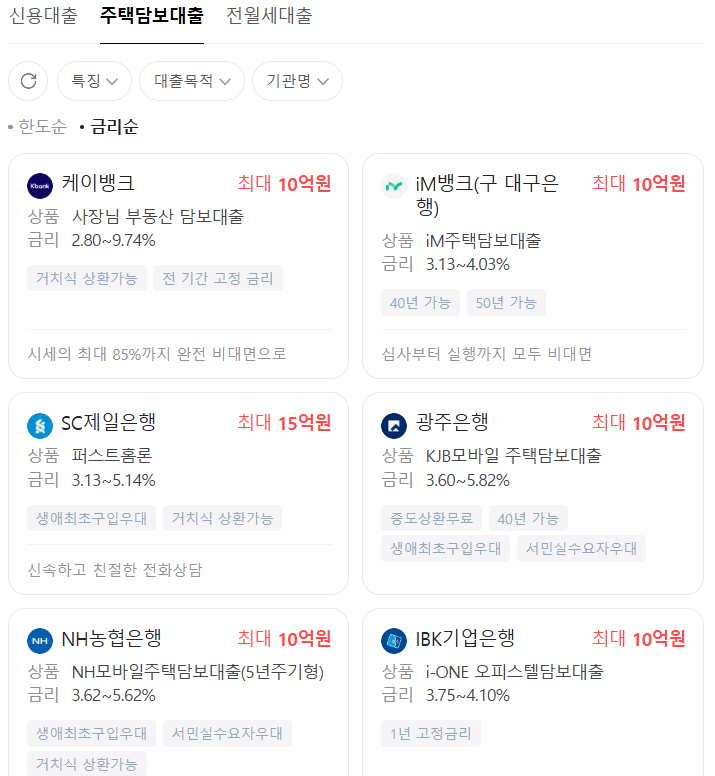Image resolution: width=715 pixels, height=776 pixels.
Task: Open 케이뱅크 사장님 부동산 담보대출 product
Action: [x=157, y=216]
